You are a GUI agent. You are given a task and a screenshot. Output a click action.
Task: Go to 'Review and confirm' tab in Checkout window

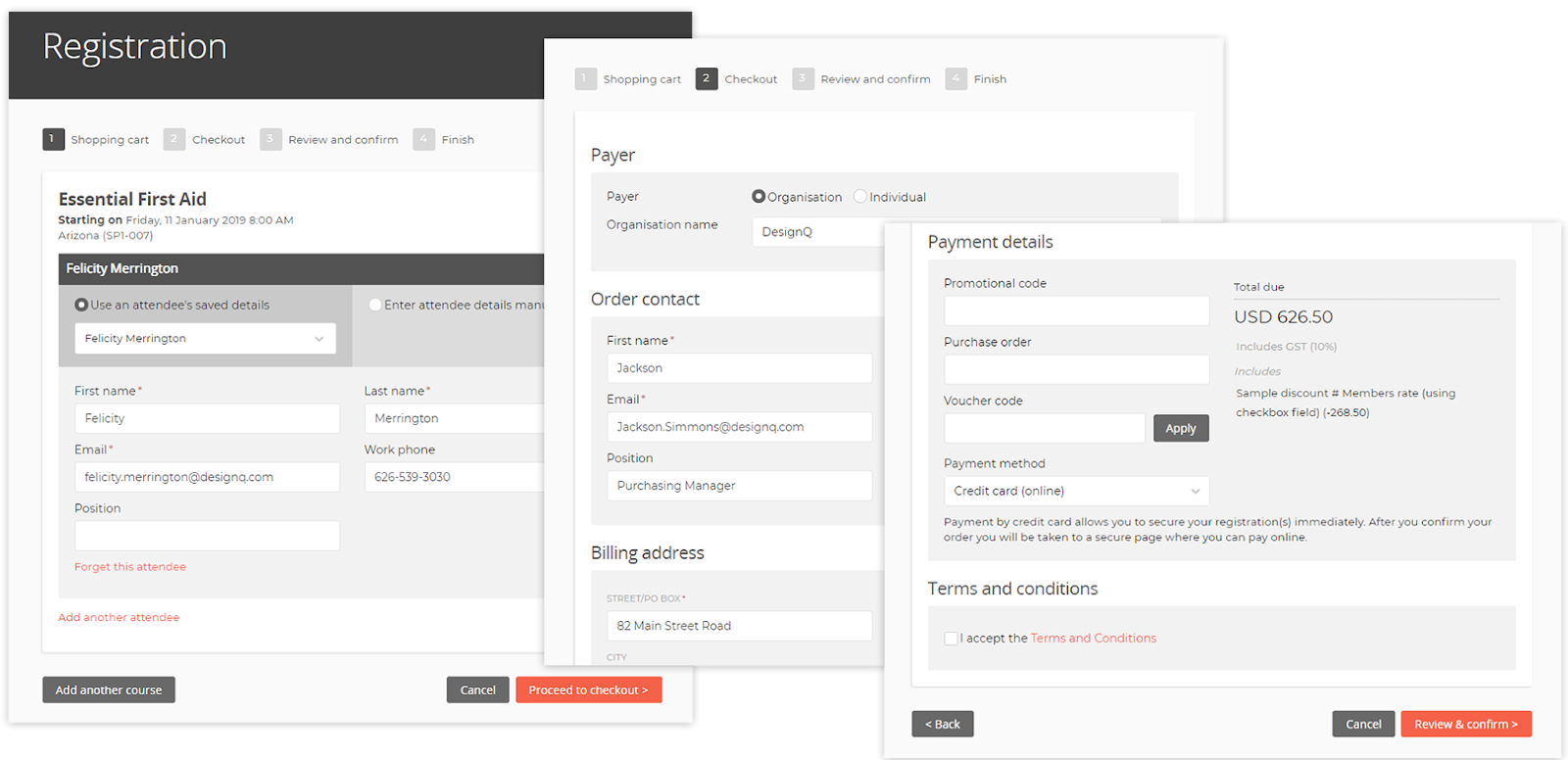875,79
